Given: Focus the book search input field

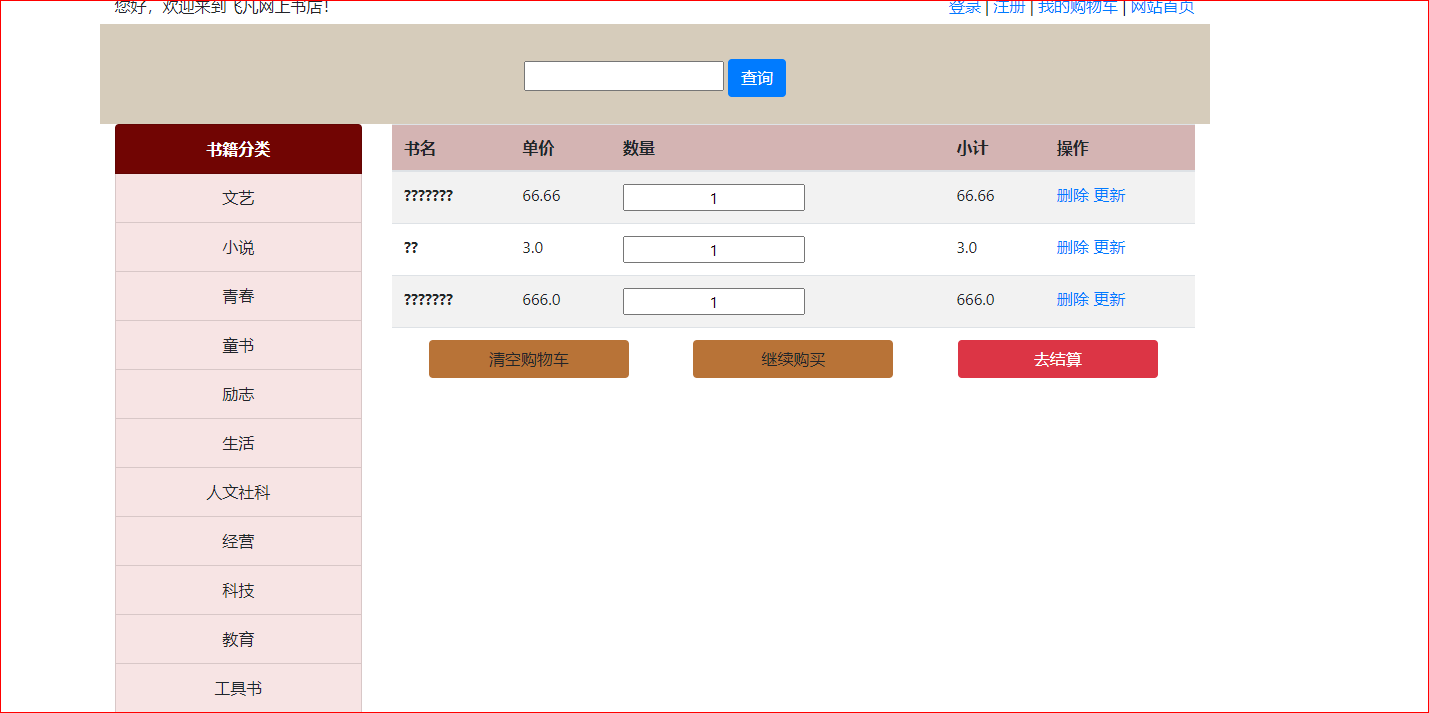Looking at the screenshot, I should [x=624, y=76].
